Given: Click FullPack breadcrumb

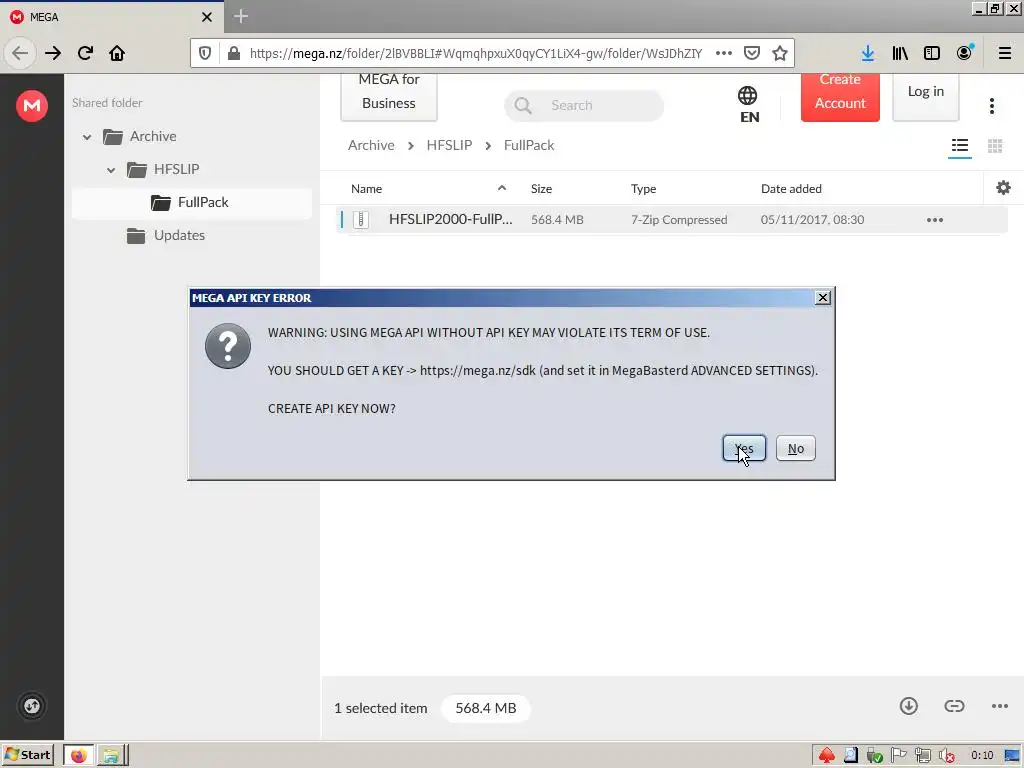Looking at the screenshot, I should [529, 145].
